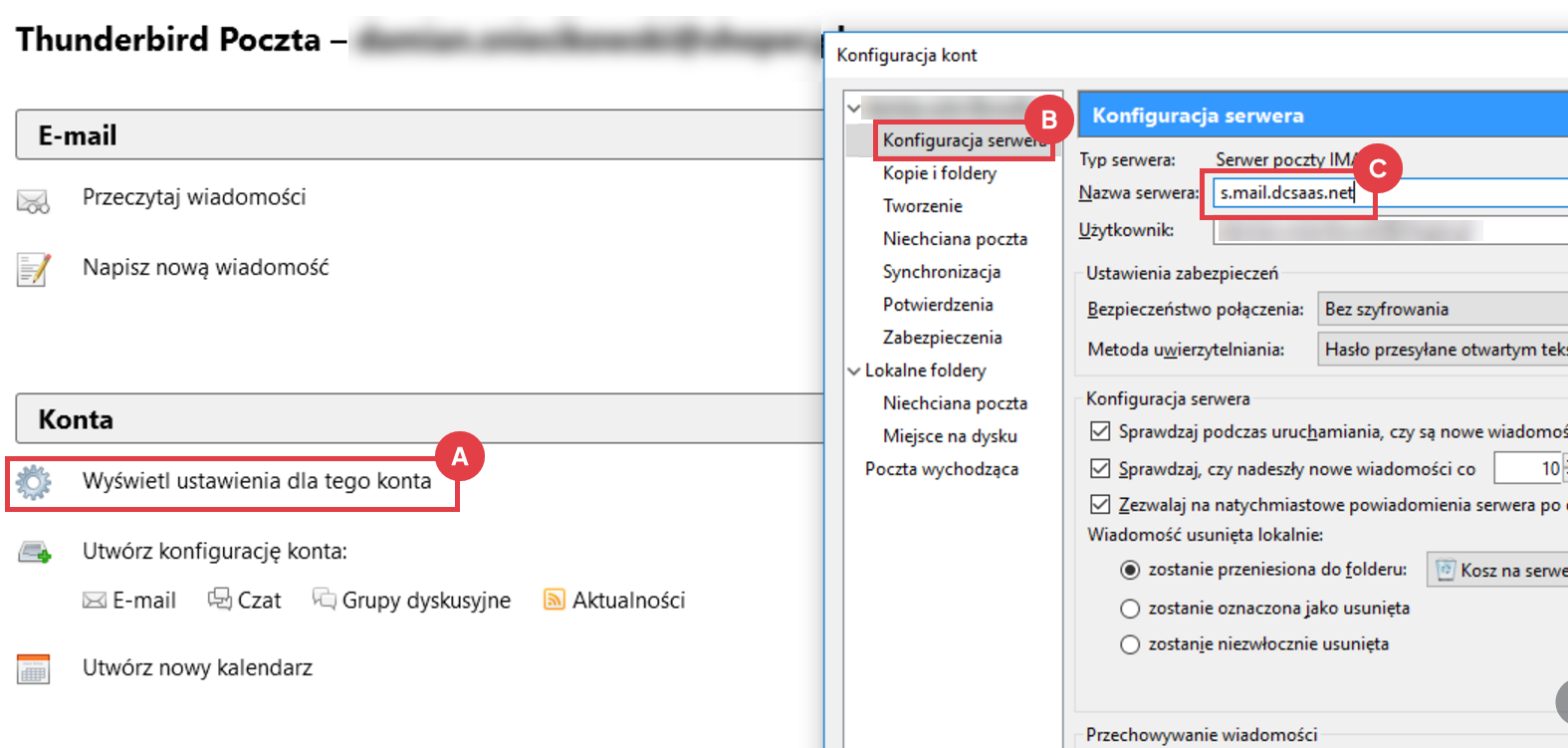Select Konfiguracja serwera in account tree
This screenshot has width=1568, height=748.
964,140
